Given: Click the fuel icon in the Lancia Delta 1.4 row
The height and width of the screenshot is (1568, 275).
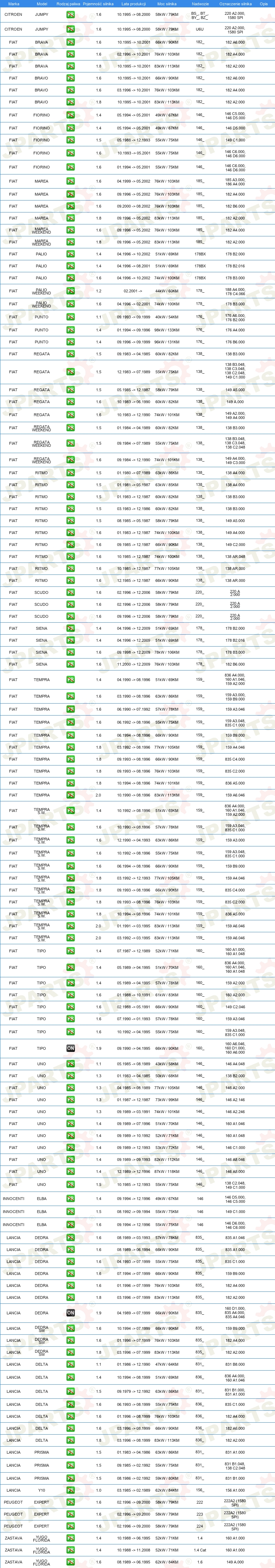Looking at the screenshot, I should pos(71,1377).
